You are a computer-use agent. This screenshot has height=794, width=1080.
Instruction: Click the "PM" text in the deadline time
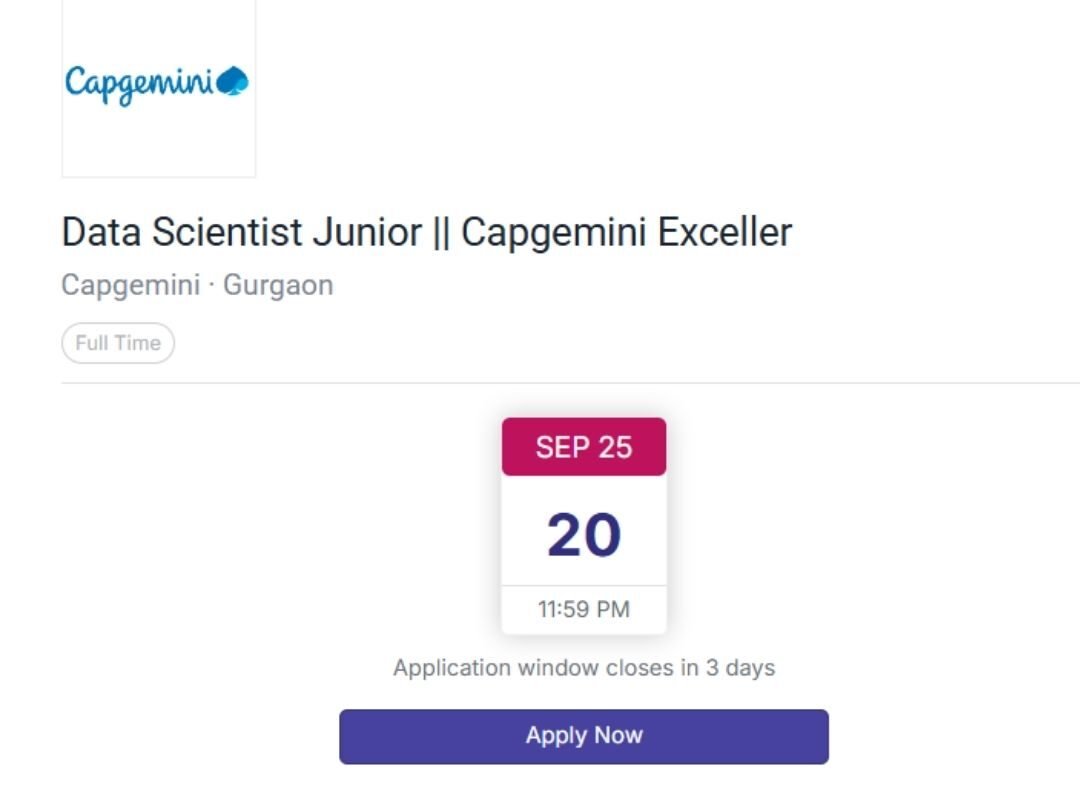(612, 609)
